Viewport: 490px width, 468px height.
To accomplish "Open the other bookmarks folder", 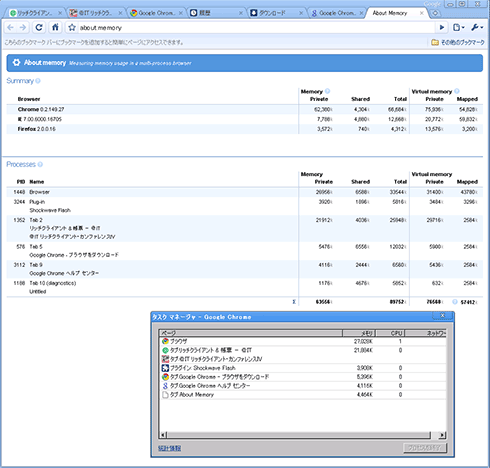I will point(458,42).
